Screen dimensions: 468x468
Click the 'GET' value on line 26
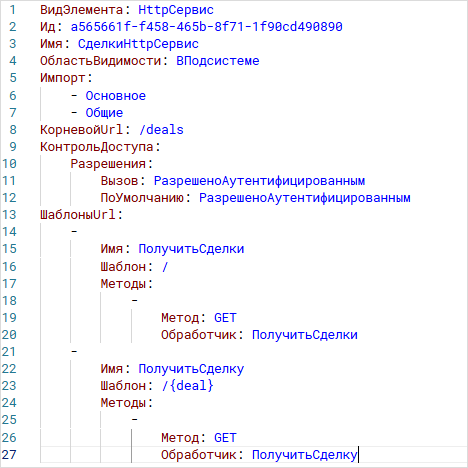(225, 438)
